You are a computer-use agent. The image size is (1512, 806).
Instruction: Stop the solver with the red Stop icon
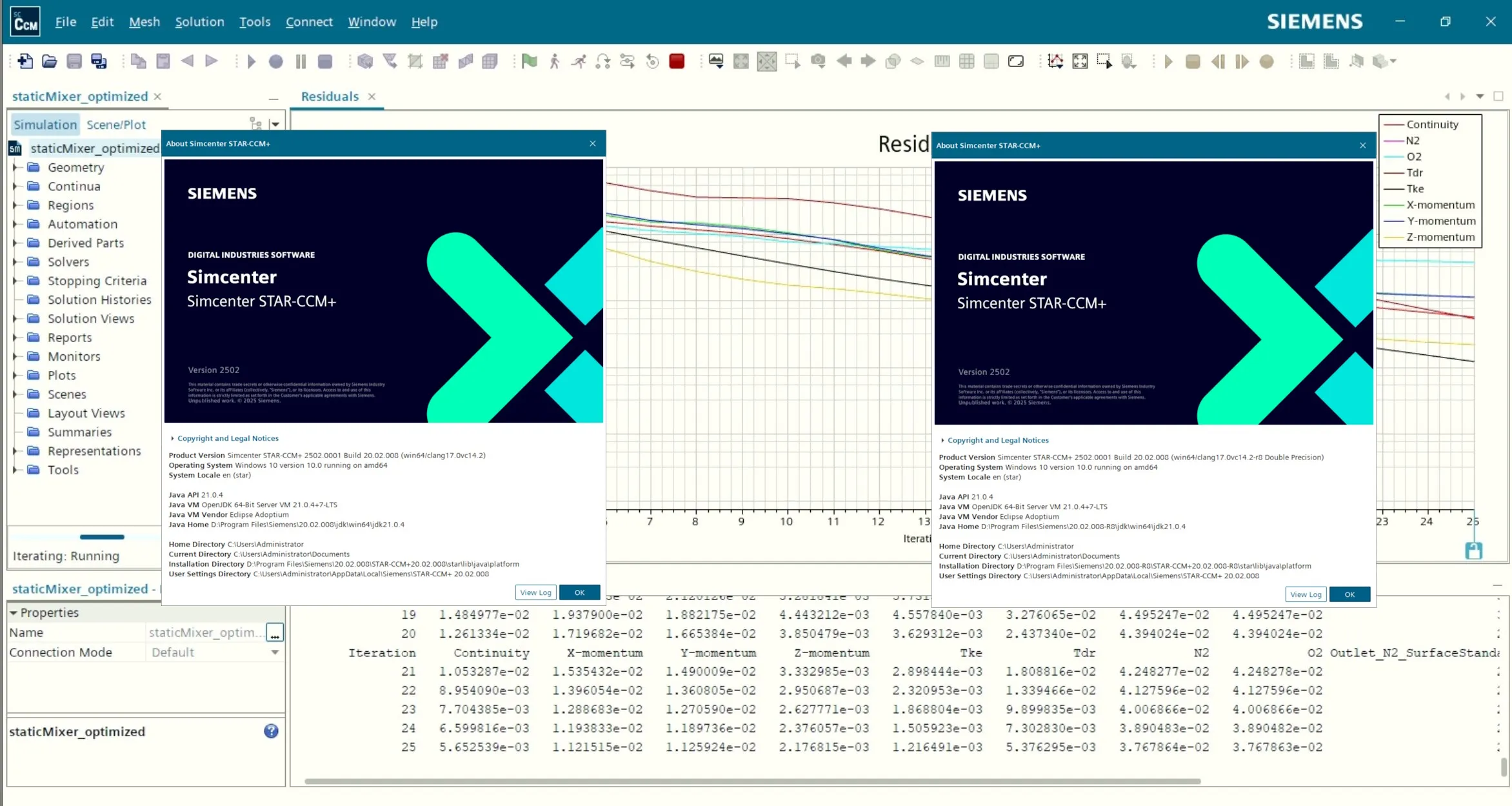pyautogui.click(x=677, y=61)
